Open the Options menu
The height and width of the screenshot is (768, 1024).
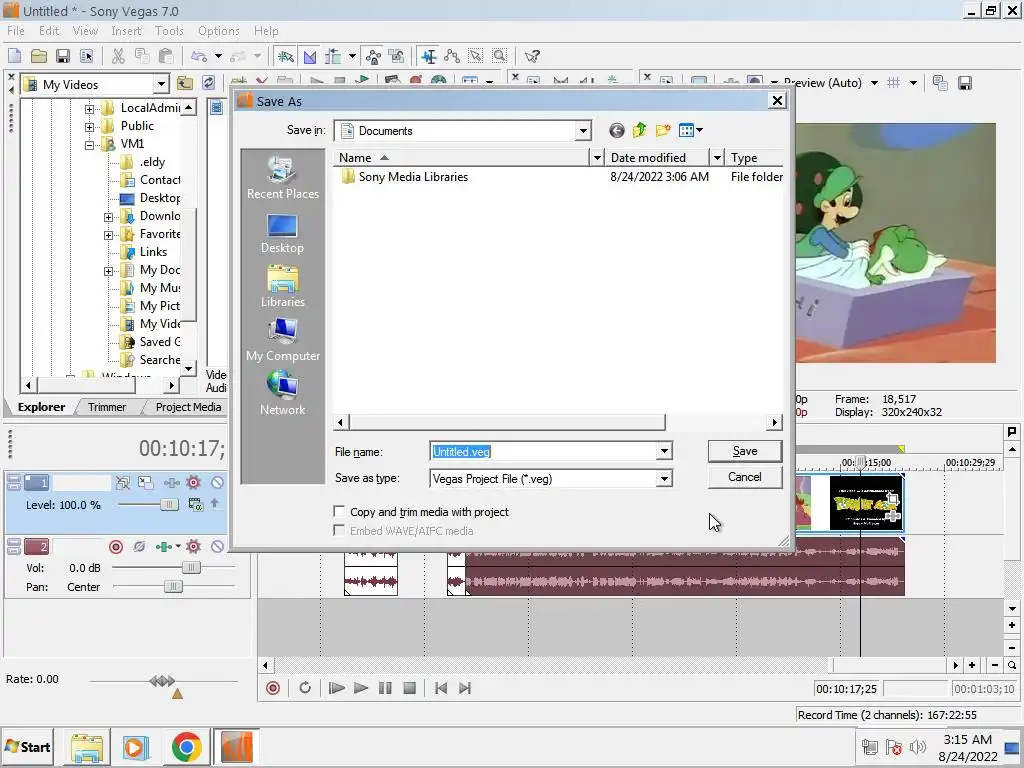click(219, 31)
